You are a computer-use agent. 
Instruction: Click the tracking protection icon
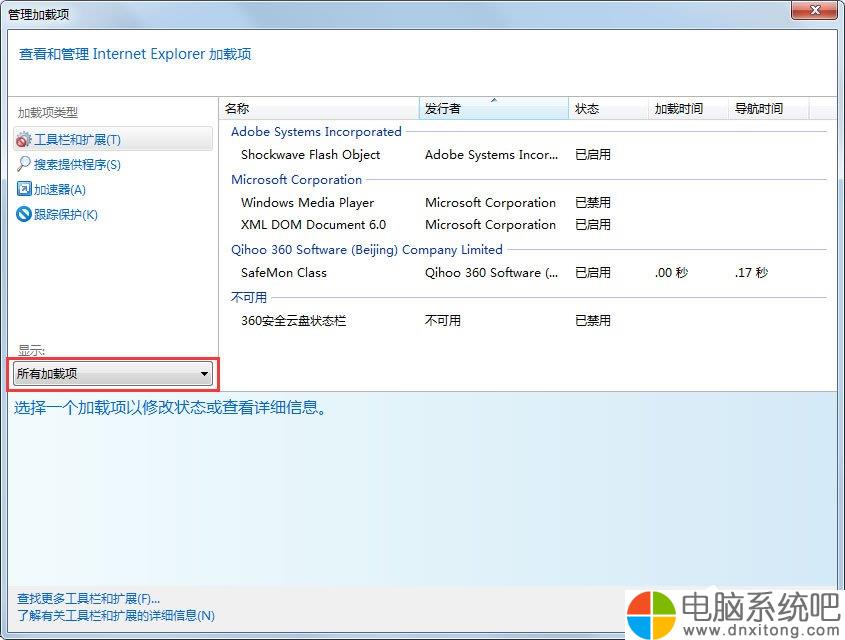[x=24, y=214]
